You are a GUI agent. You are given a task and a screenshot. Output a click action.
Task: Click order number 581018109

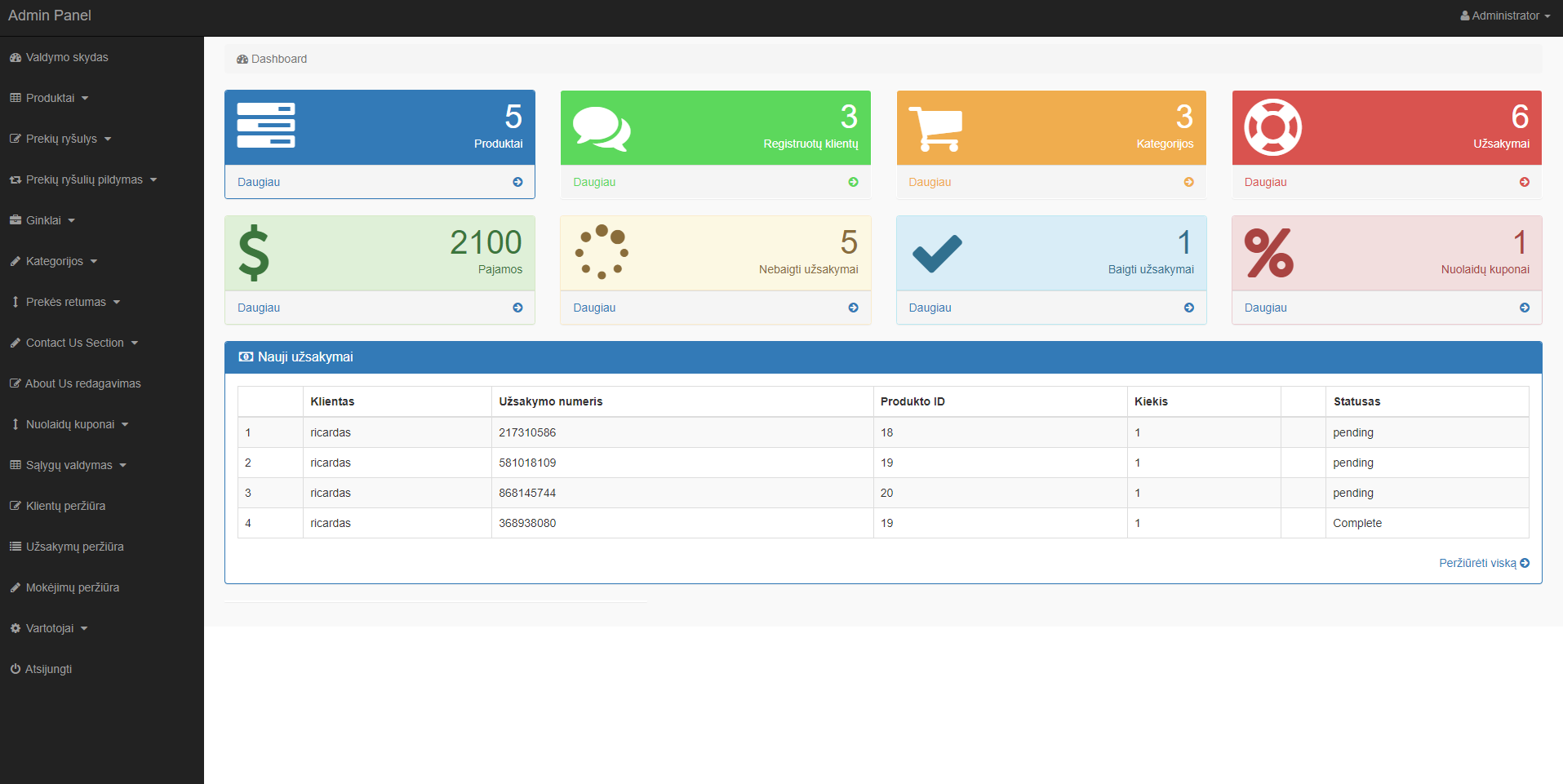click(527, 463)
